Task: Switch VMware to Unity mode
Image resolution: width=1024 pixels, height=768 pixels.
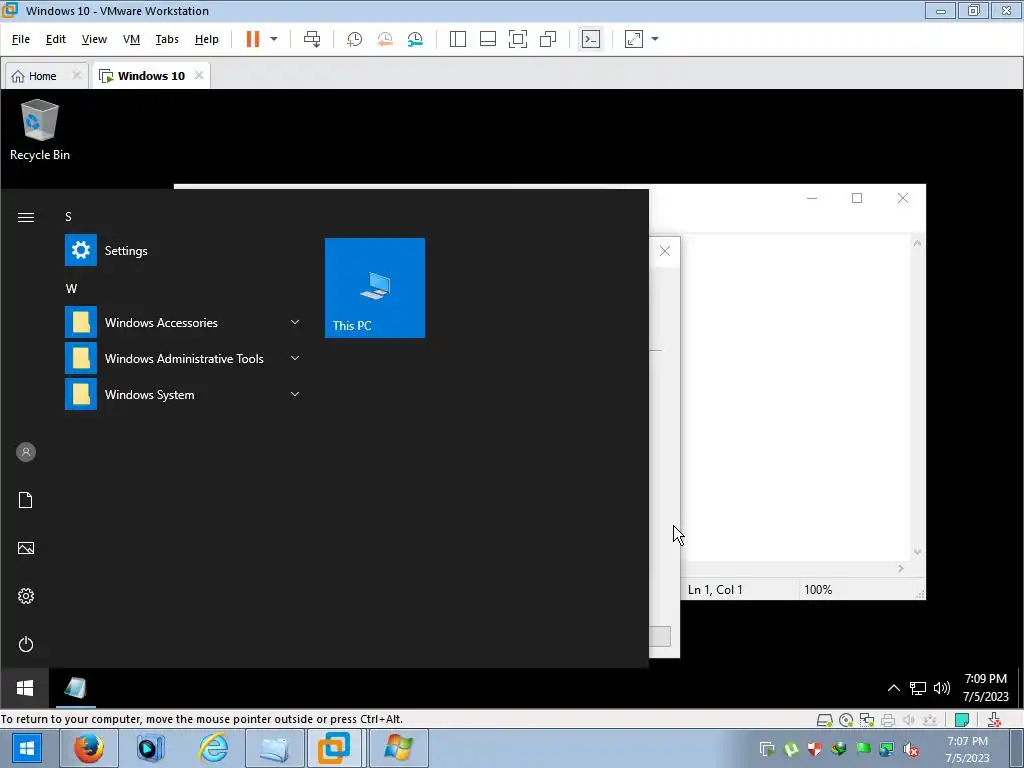Action: tap(548, 39)
